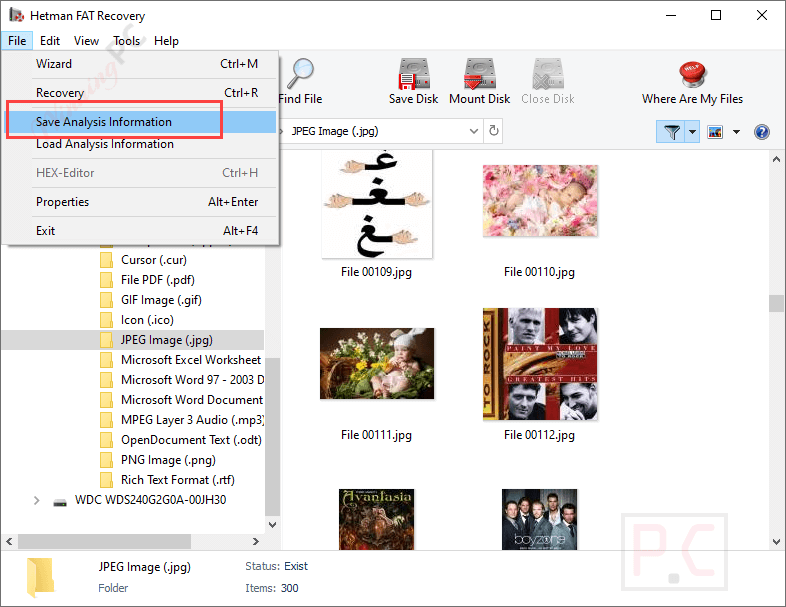Click the thumbnail view mode icon
786x607 pixels.
(x=715, y=132)
